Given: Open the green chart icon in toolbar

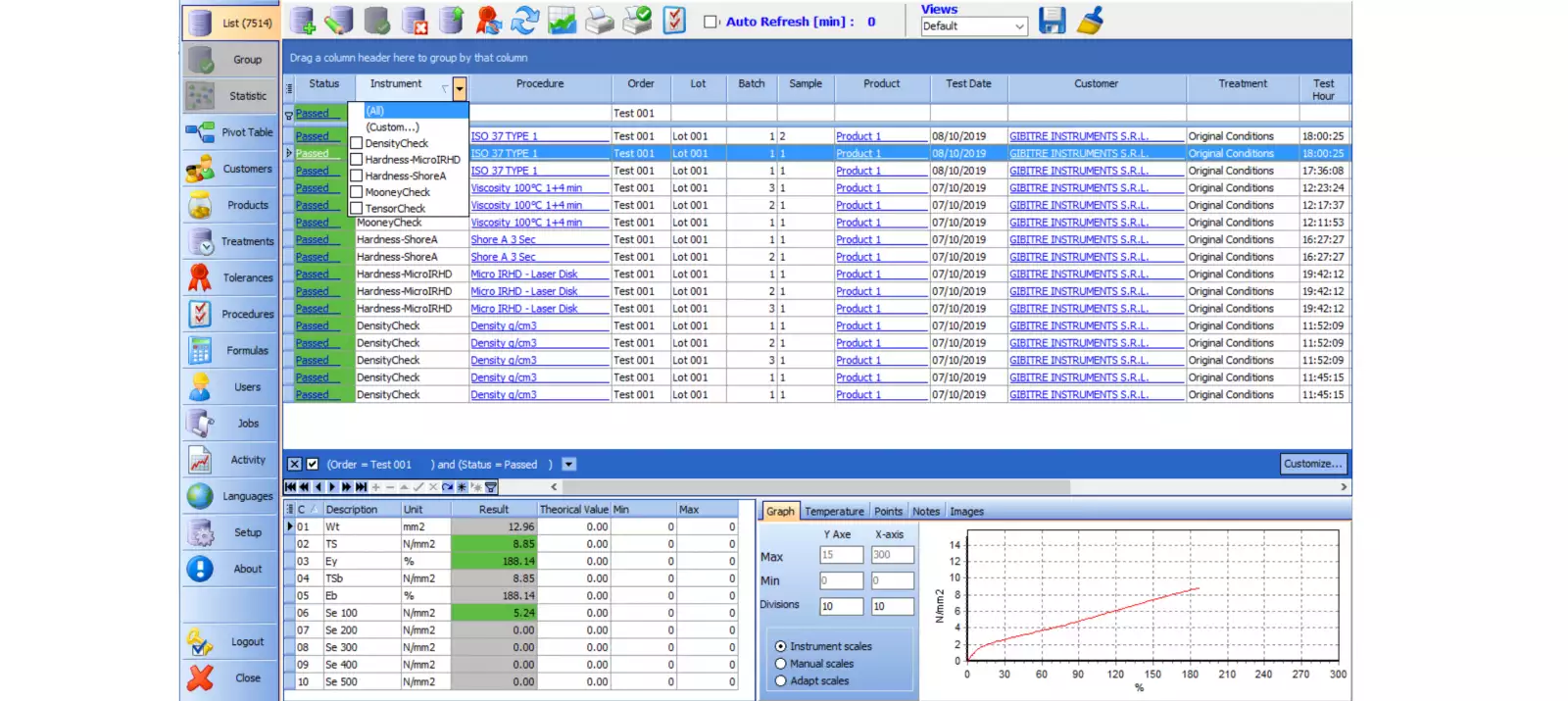Looking at the screenshot, I should coord(562,21).
